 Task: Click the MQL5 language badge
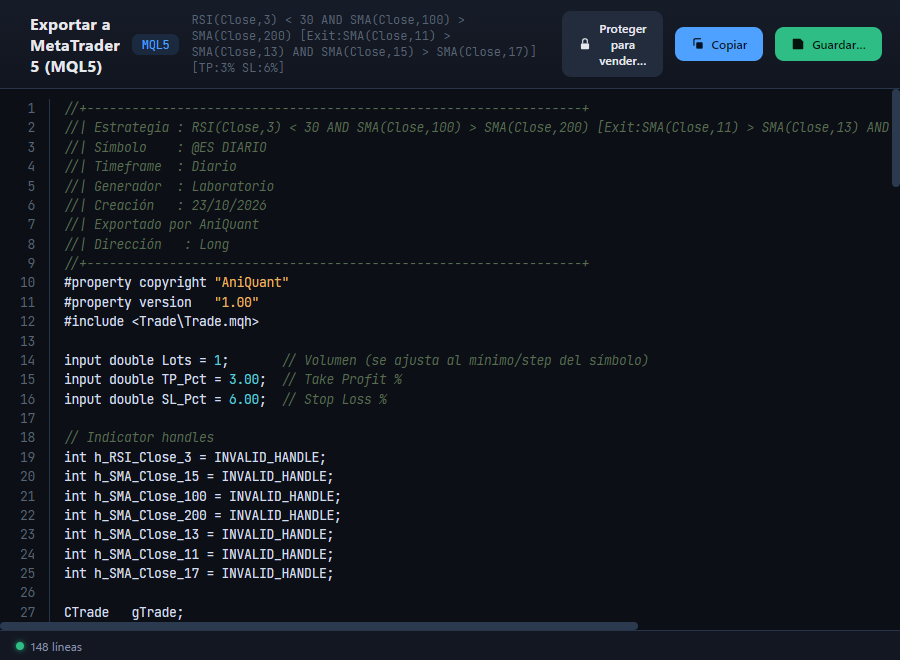pyautogui.click(x=156, y=45)
